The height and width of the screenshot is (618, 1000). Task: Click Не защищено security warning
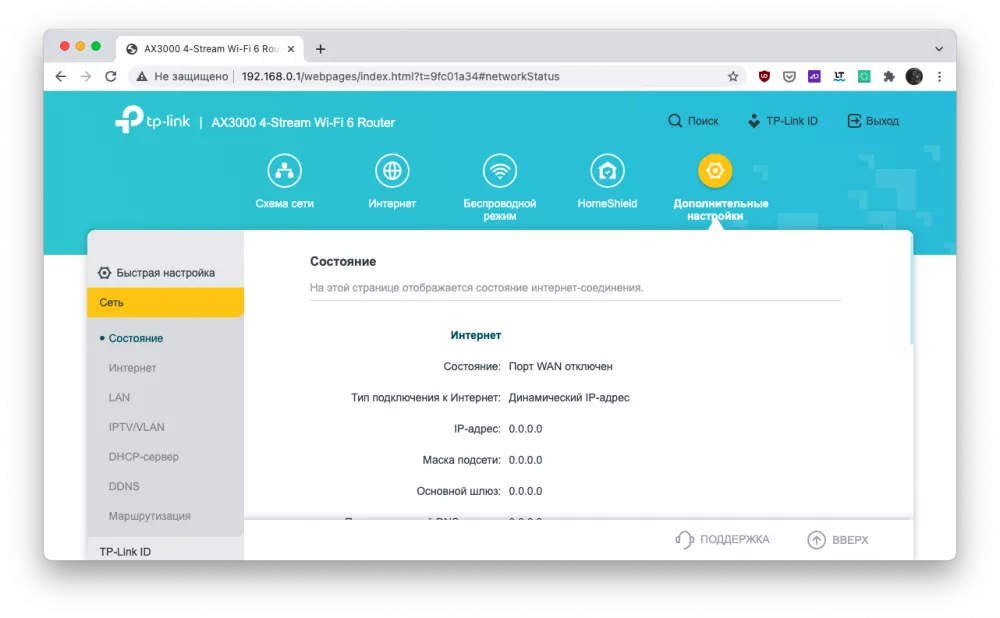pyautogui.click(x=182, y=77)
